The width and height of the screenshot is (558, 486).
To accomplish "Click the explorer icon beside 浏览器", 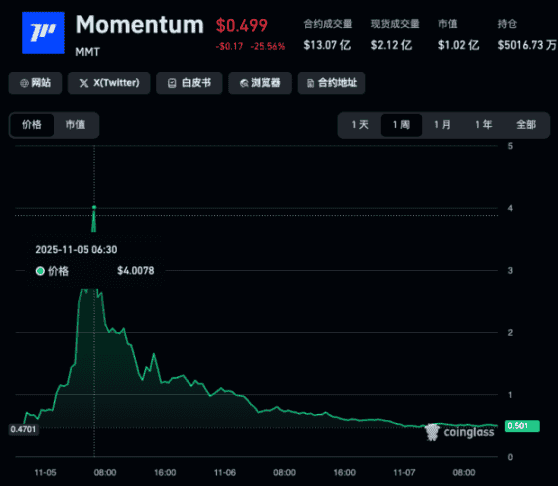I will (x=244, y=83).
